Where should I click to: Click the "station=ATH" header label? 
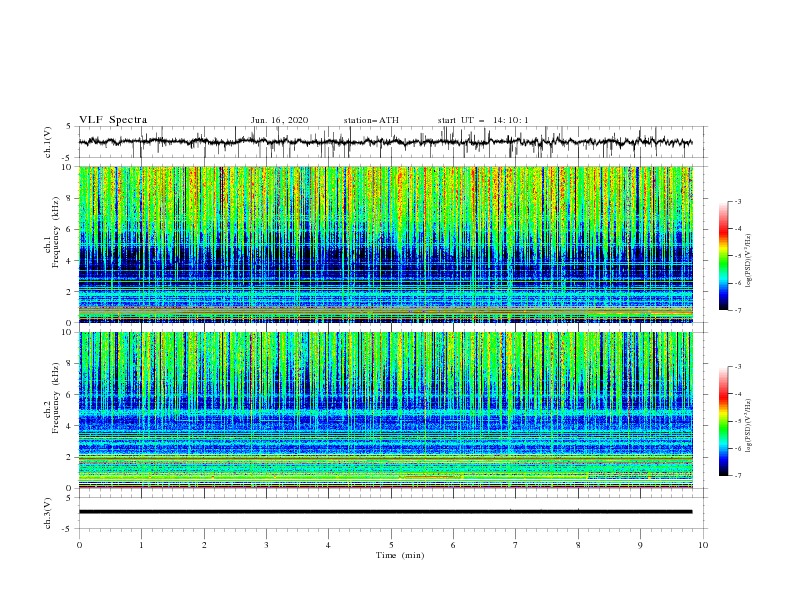[371, 120]
